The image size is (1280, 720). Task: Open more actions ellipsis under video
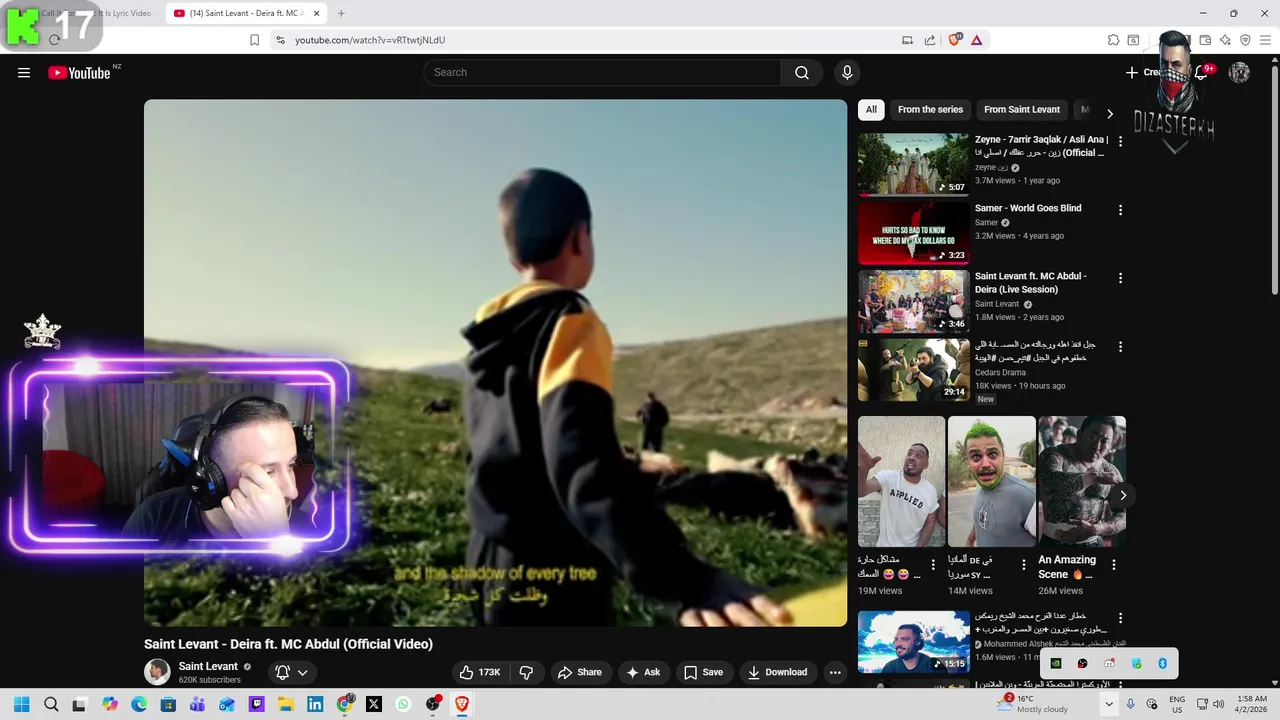(835, 672)
